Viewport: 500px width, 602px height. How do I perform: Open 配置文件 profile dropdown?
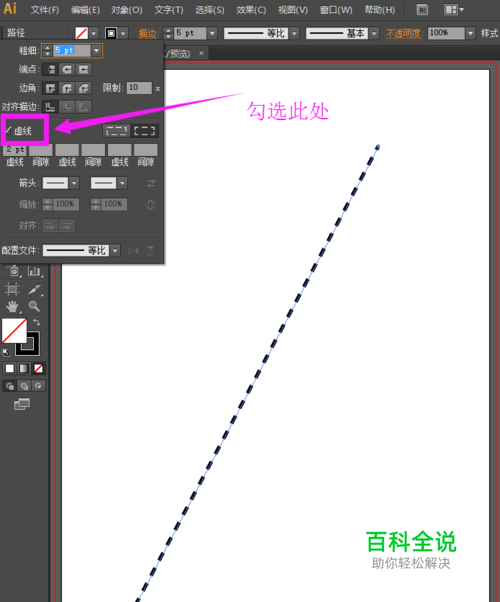115,251
